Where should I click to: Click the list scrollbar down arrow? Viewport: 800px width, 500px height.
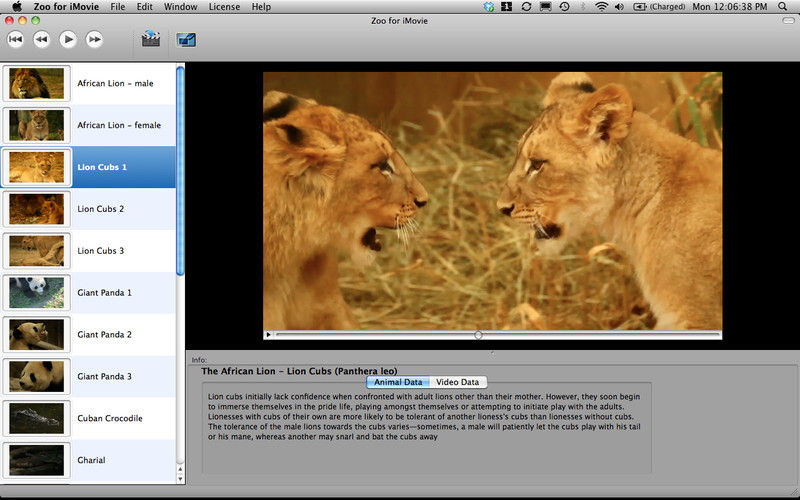pyautogui.click(x=180, y=479)
